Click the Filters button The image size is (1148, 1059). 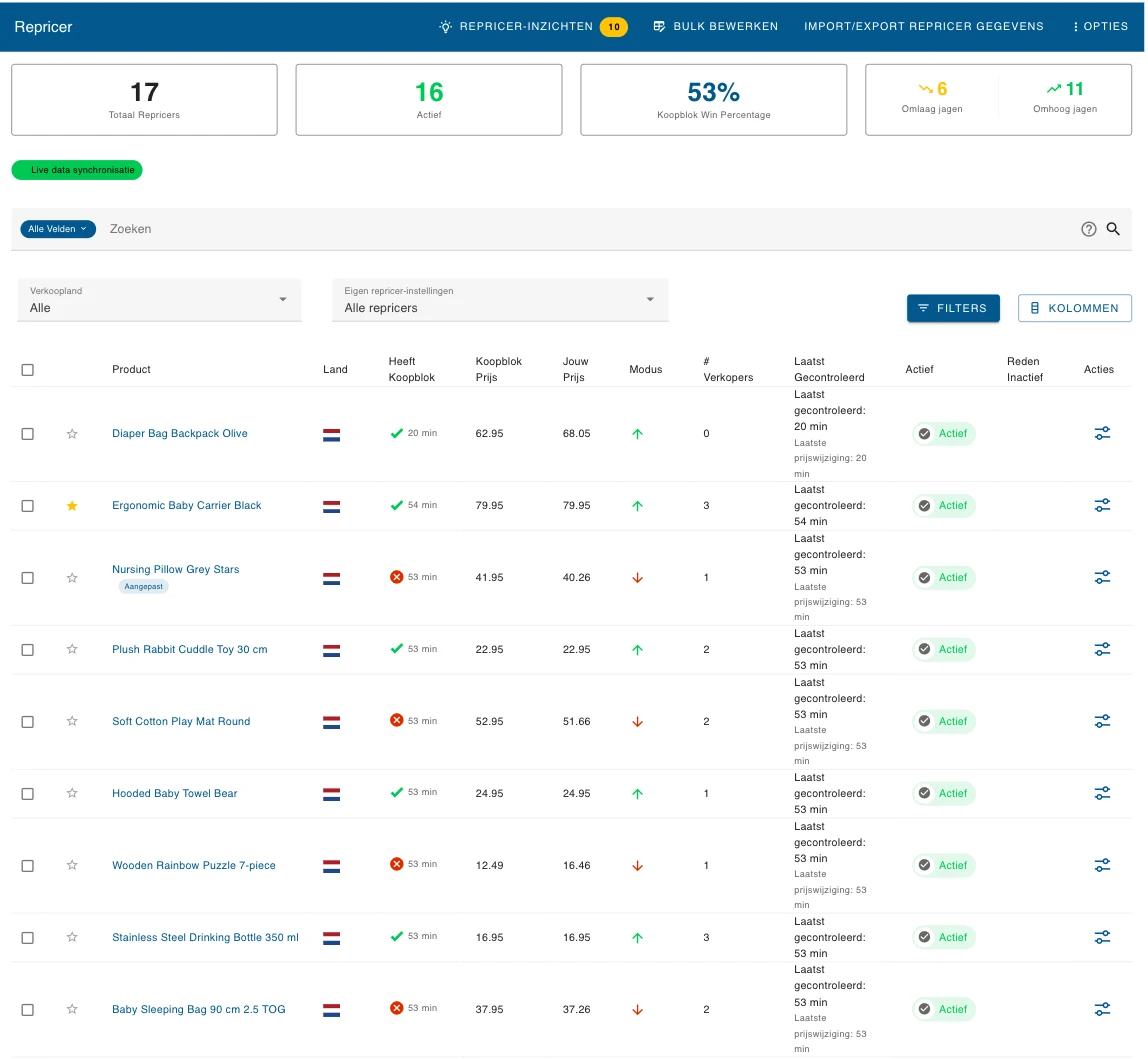[x=953, y=308]
